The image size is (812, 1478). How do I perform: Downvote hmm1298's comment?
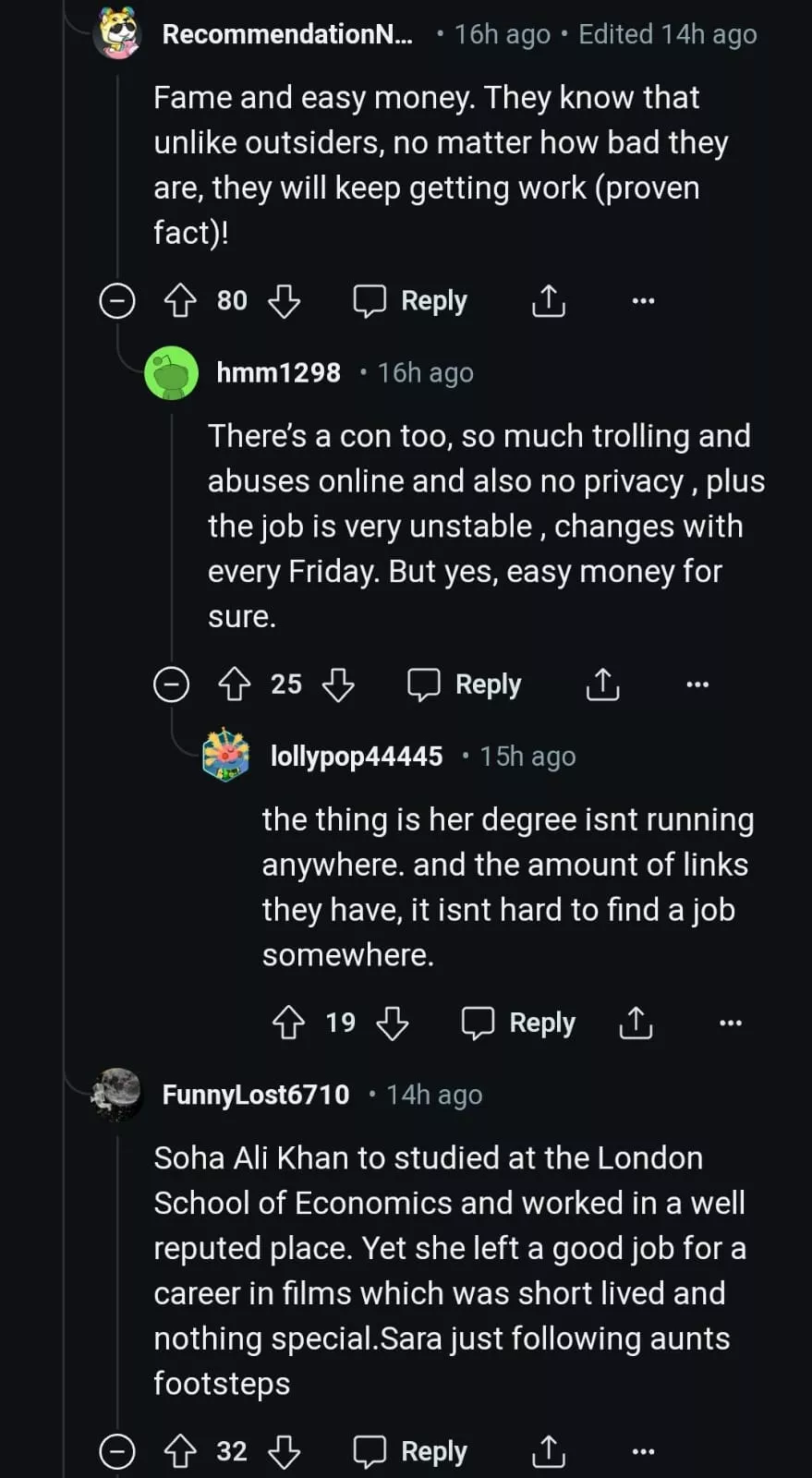338,684
